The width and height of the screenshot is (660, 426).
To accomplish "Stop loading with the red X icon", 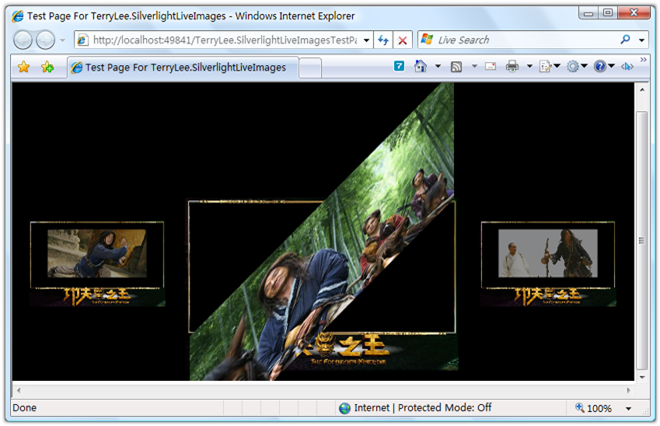I will [x=402, y=40].
